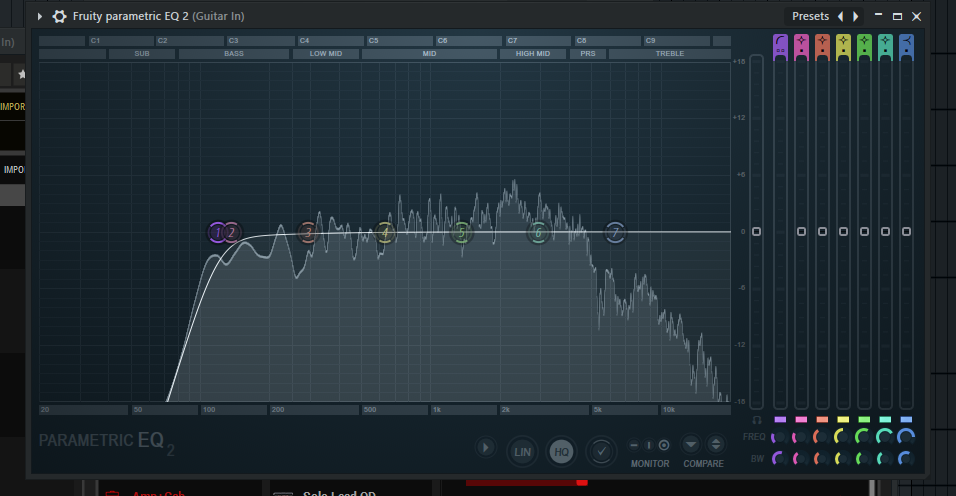Expand the plugin options menu arrow
The height and width of the screenshot is (496, 956).
pos(39,16)
